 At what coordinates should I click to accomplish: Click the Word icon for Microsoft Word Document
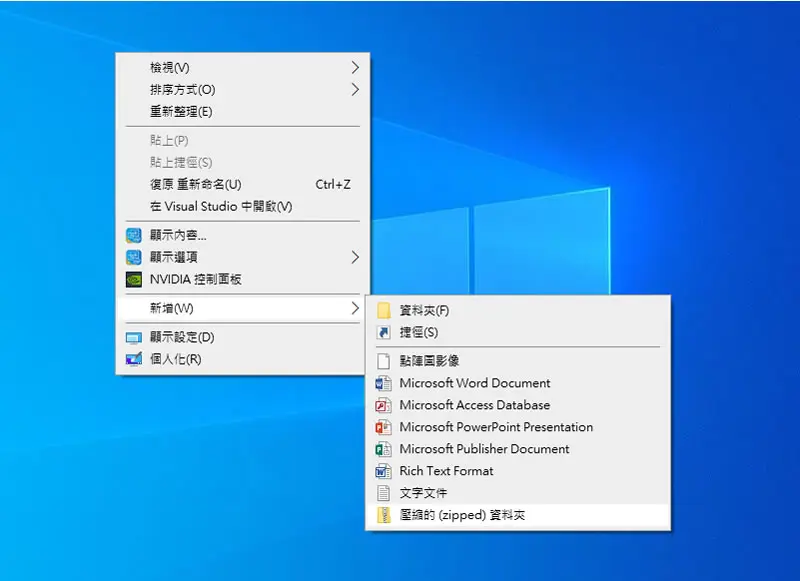[384, 383]
